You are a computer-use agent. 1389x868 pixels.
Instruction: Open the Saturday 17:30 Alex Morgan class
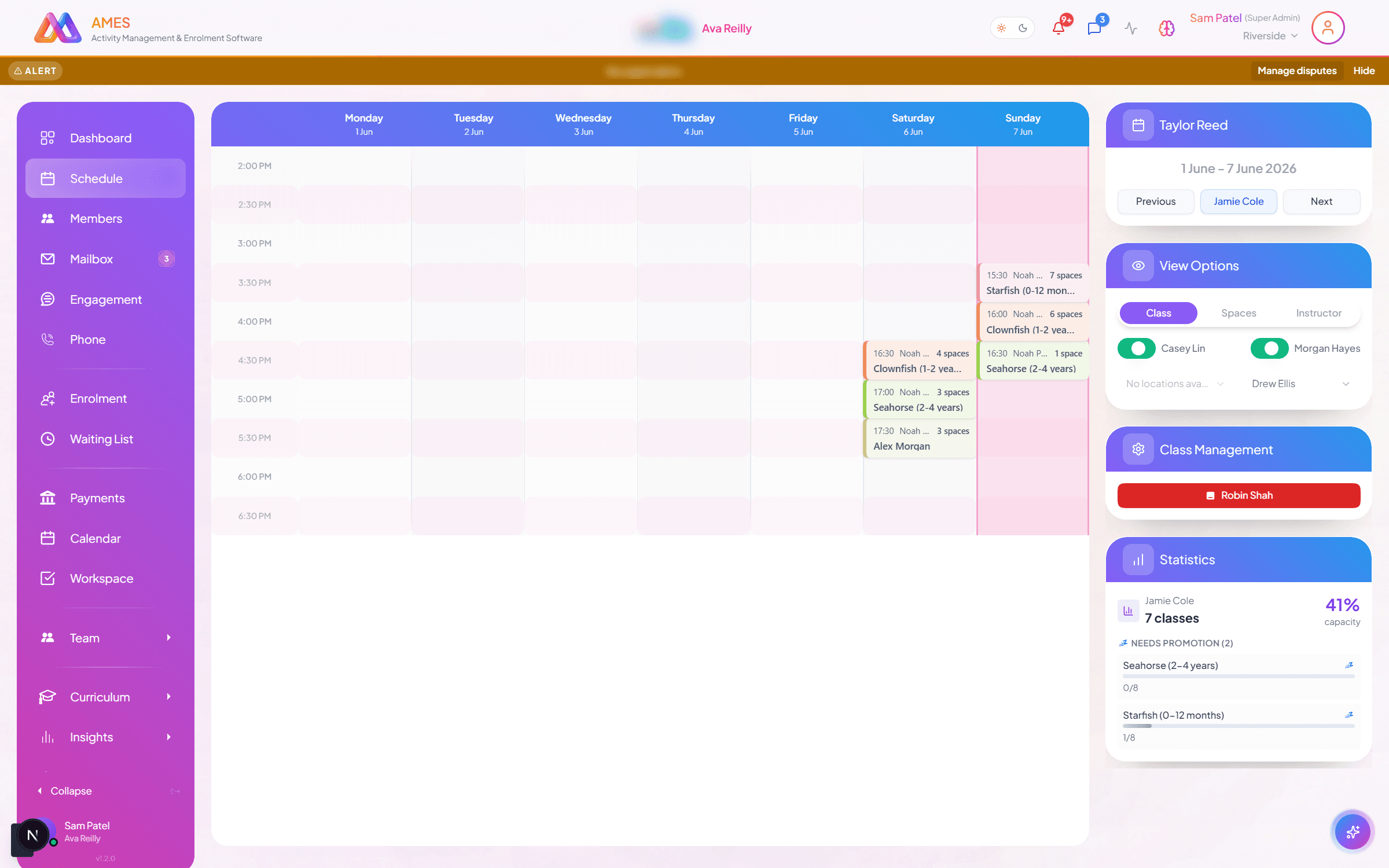click(x=920, y=439)
